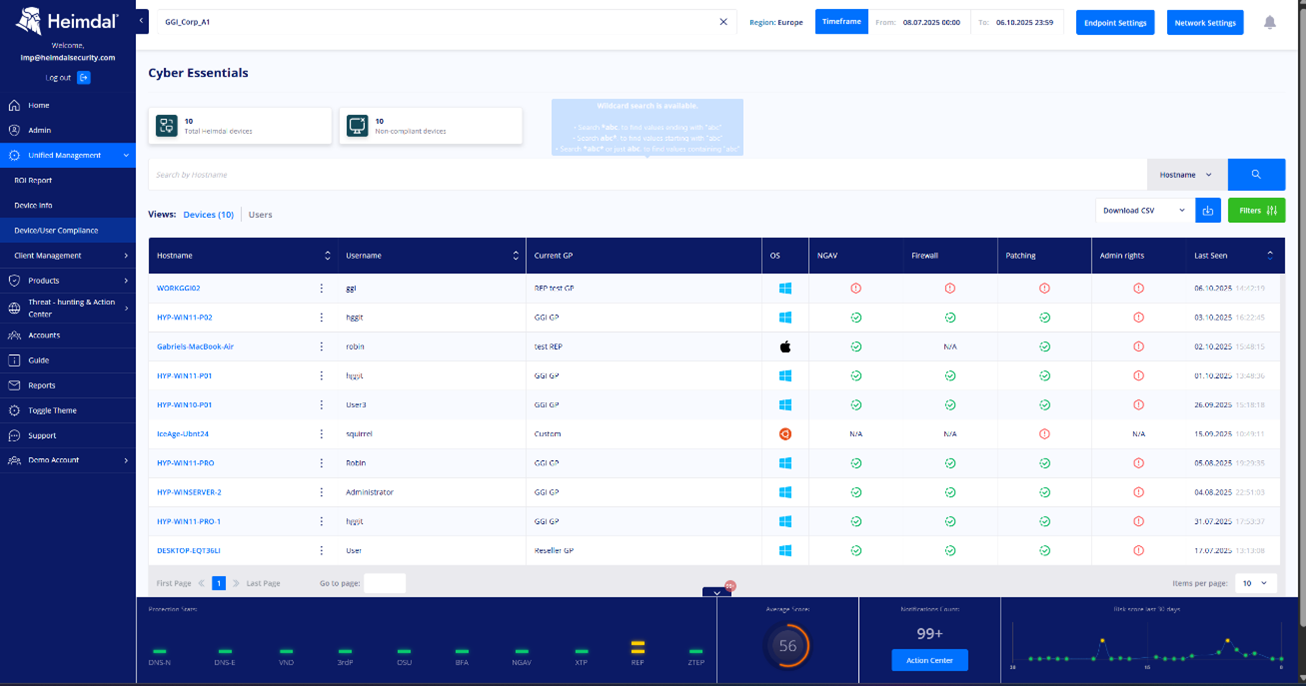1306x686 pixels.
Task: Expand the Products sidebar menu
Action: point(68,280)
